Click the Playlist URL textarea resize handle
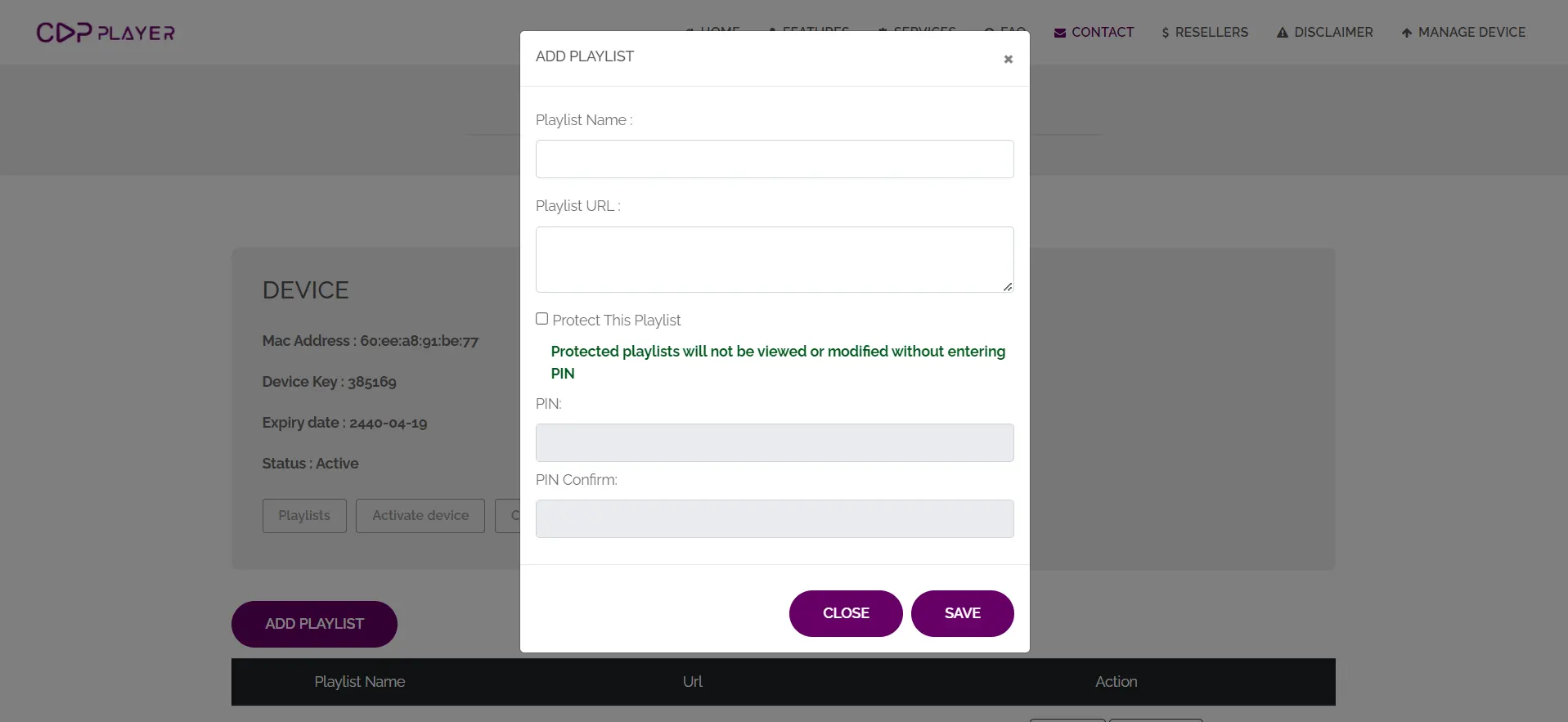This screenshot has width=1568, height=722. click(x=1008, y=286)
